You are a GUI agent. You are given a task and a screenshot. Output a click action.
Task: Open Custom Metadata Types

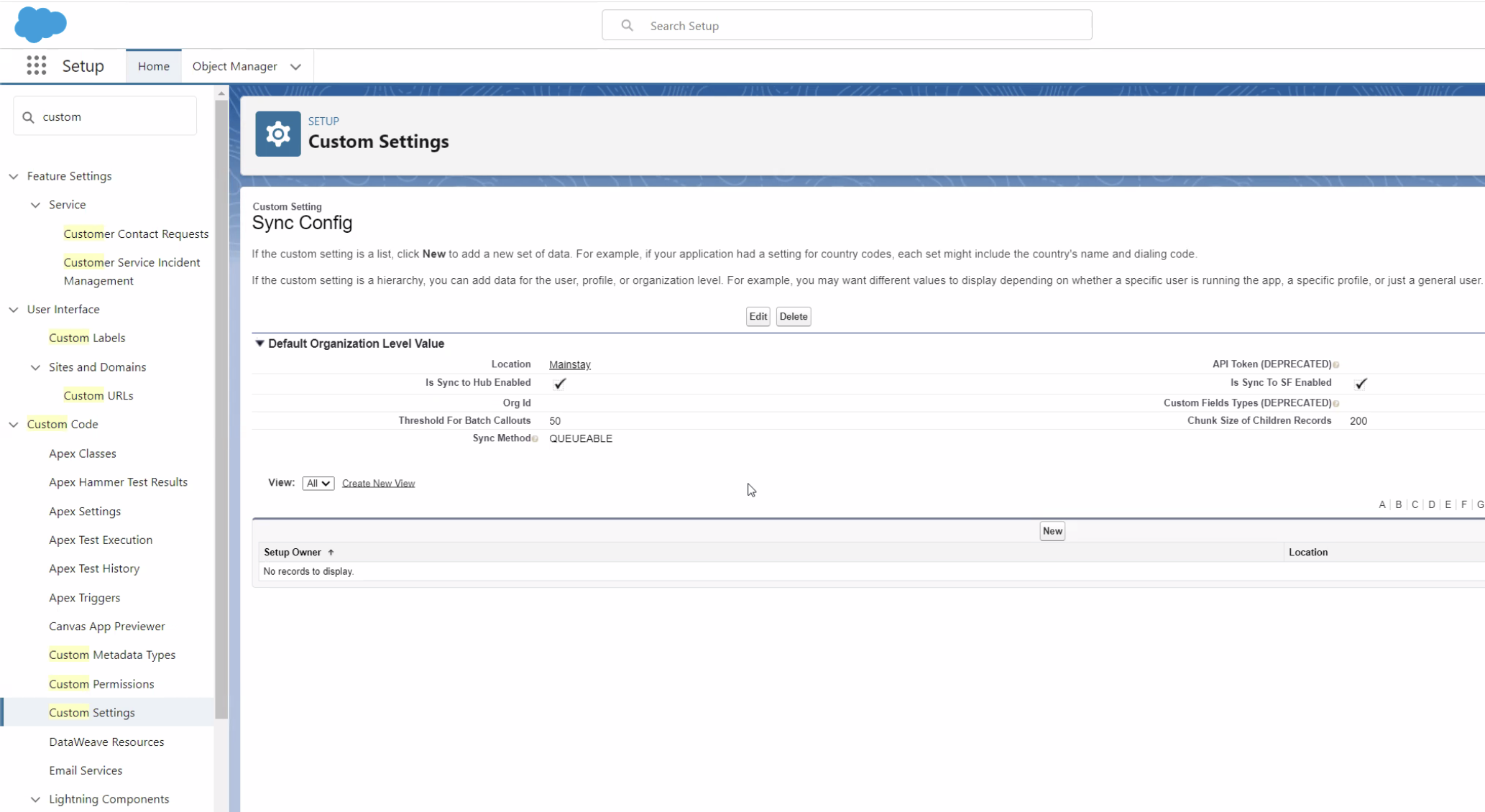(112, 655)
